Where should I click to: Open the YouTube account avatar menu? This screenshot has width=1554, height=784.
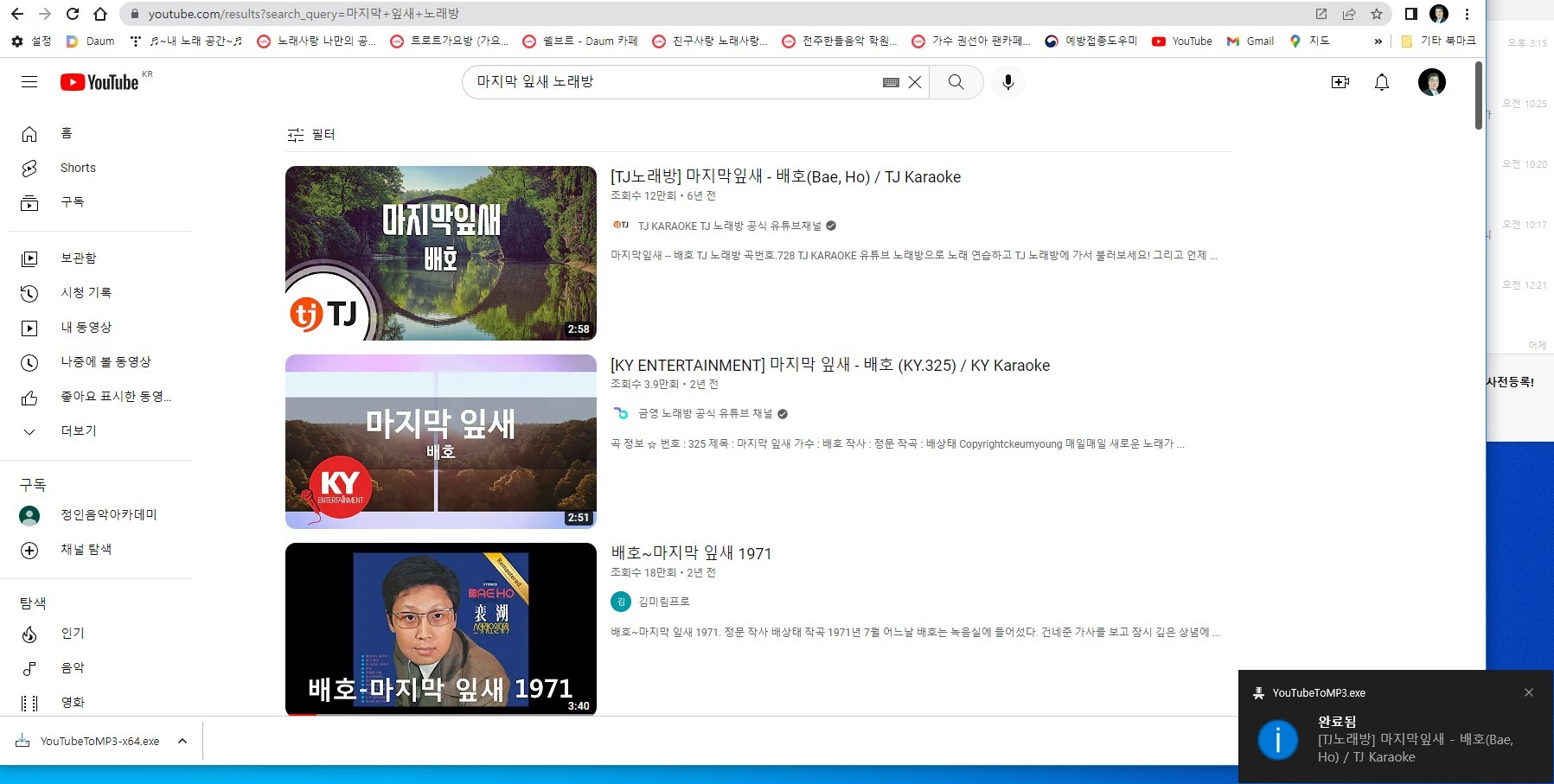tap(1432, 82)
